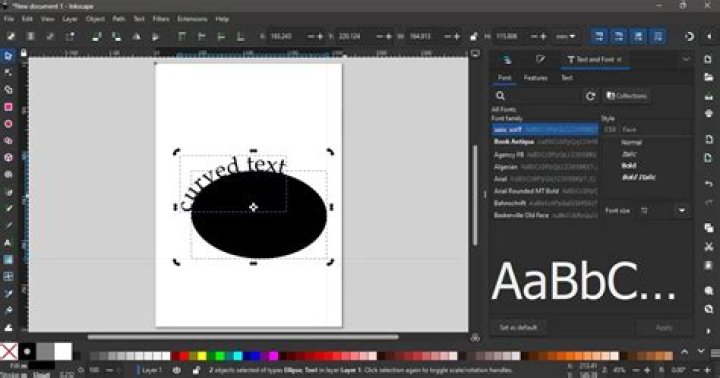The width and height of the screenshot is (720, 378).
Task: Select the Star and polygon tool
Action: pyautogui.click(x=8, y=141)
